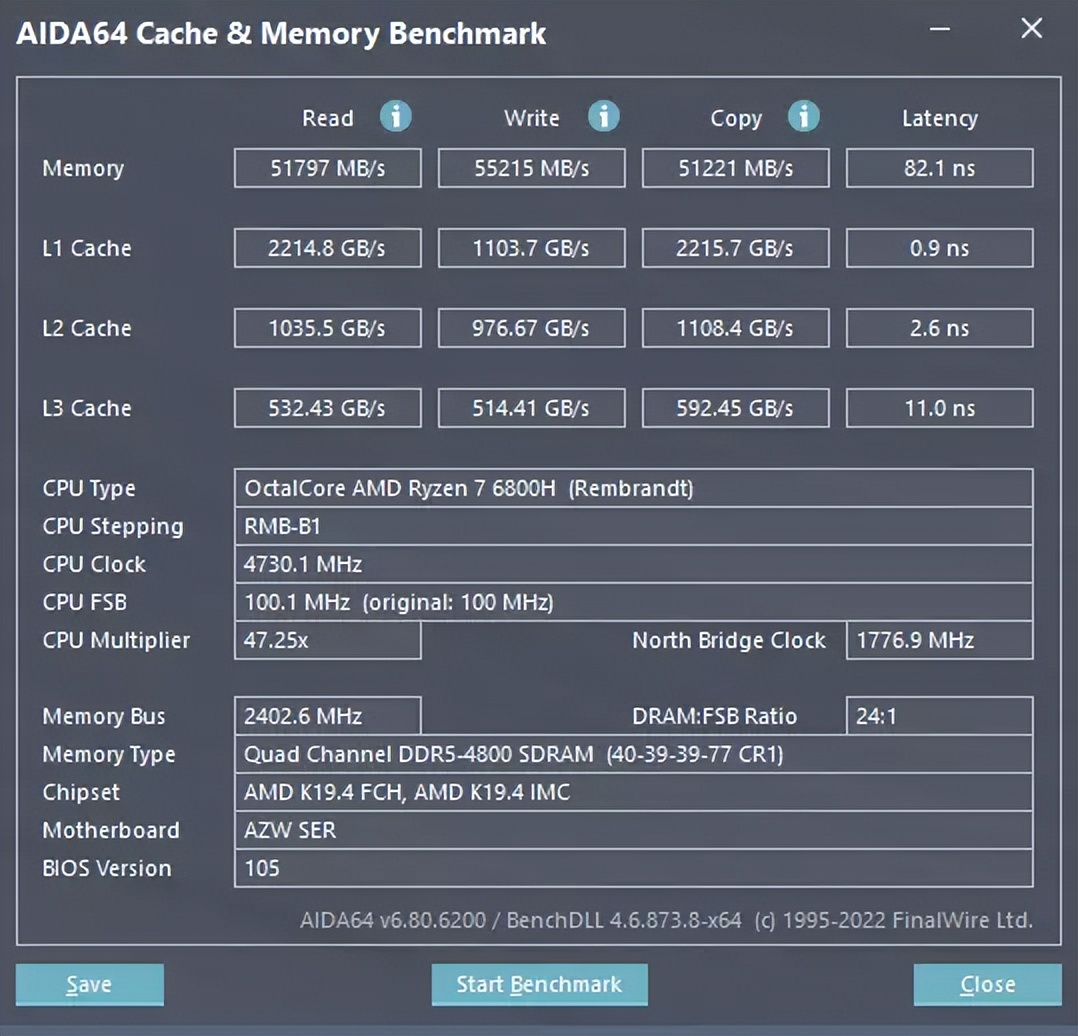Click the info icon next to Copy

(x=803, y=117)
